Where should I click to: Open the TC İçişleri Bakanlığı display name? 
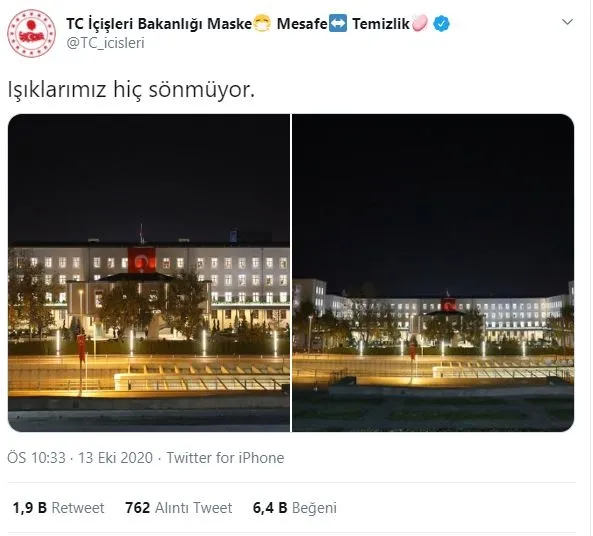[159, 24]
